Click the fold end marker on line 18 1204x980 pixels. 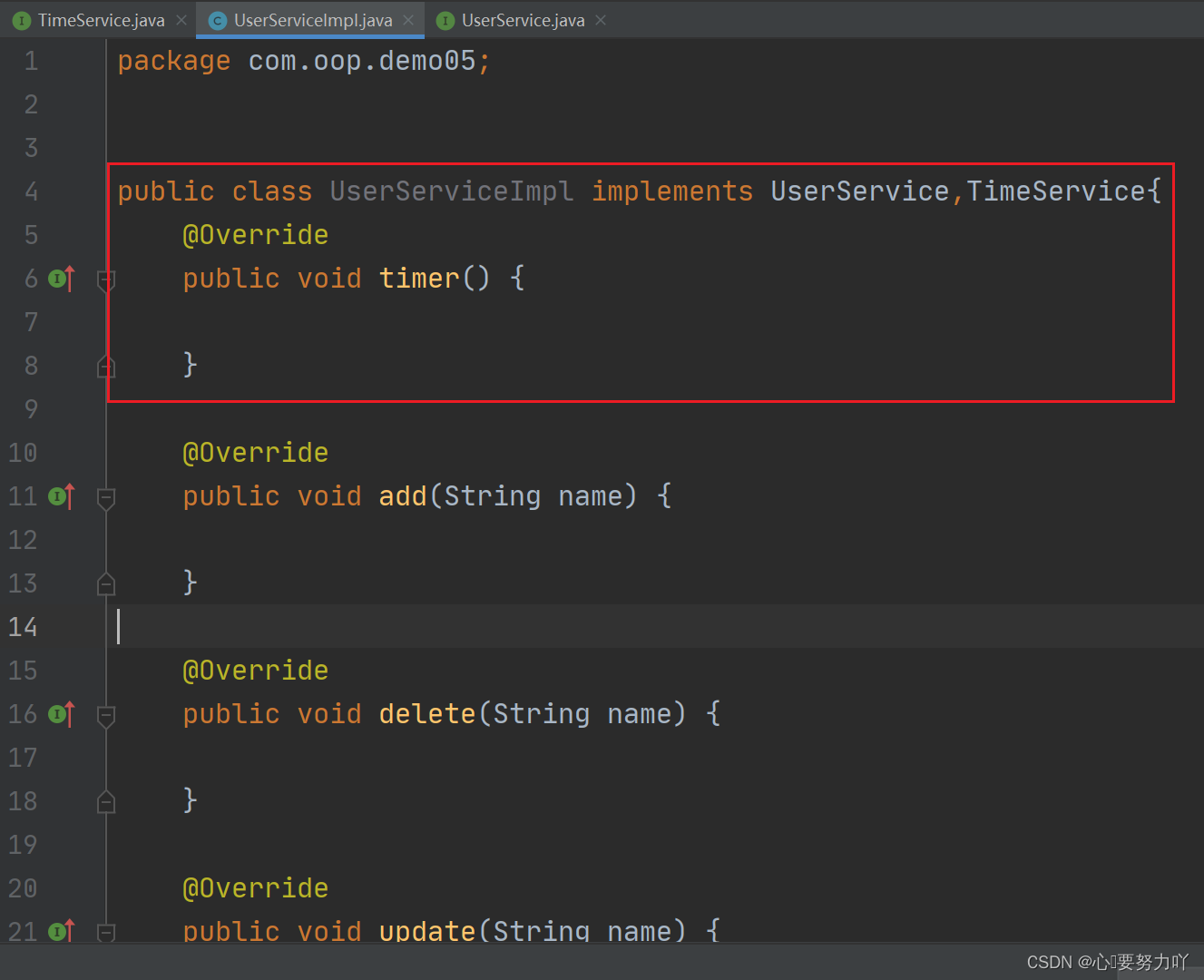106,801
